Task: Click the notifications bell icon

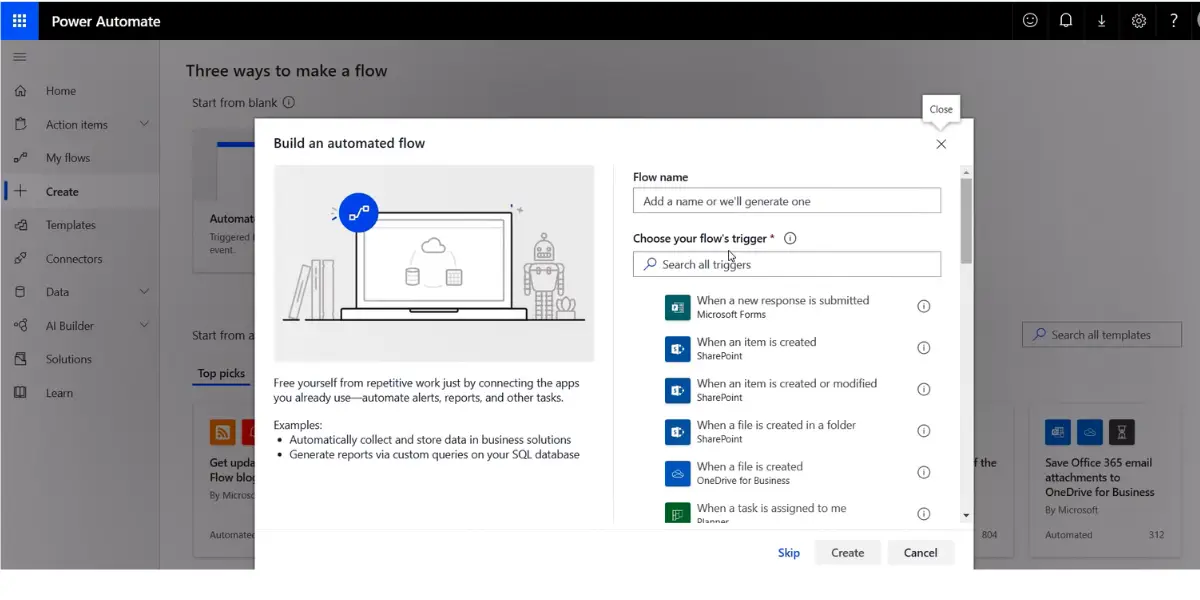Action: pos(1066,21)
